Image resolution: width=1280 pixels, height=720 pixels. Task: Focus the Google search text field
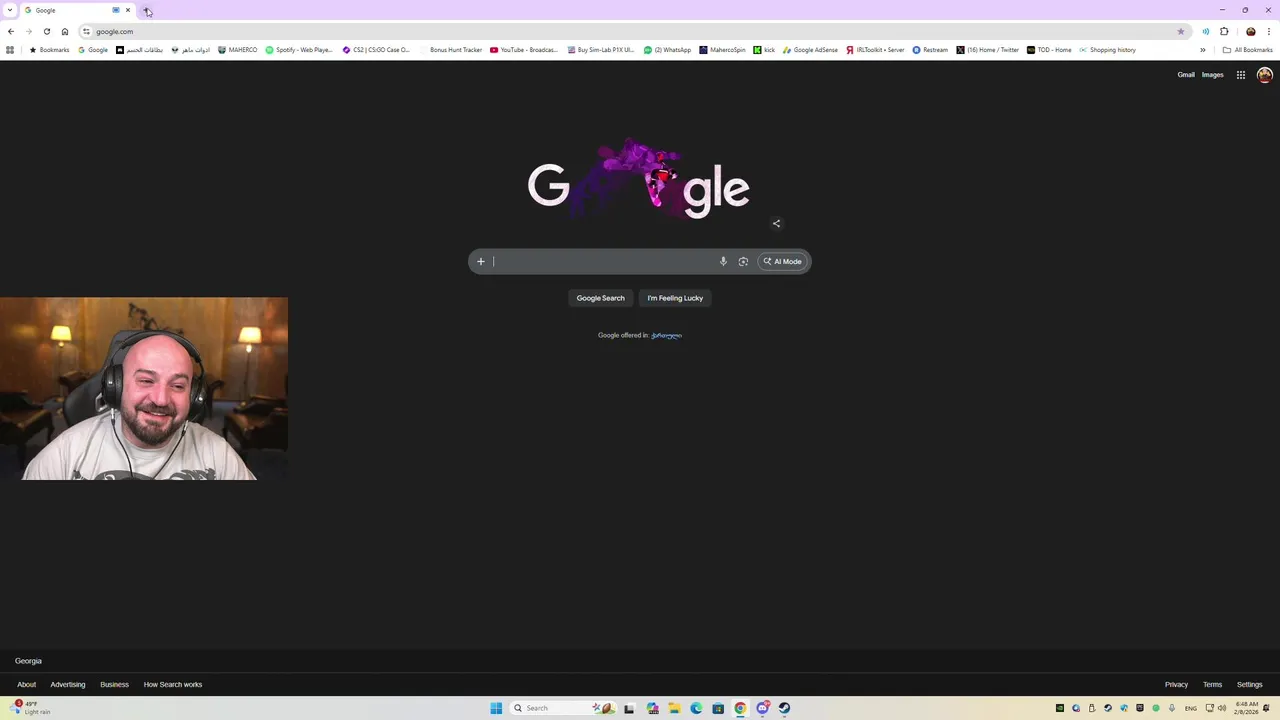pyautogui.click(x=603, y=262)
